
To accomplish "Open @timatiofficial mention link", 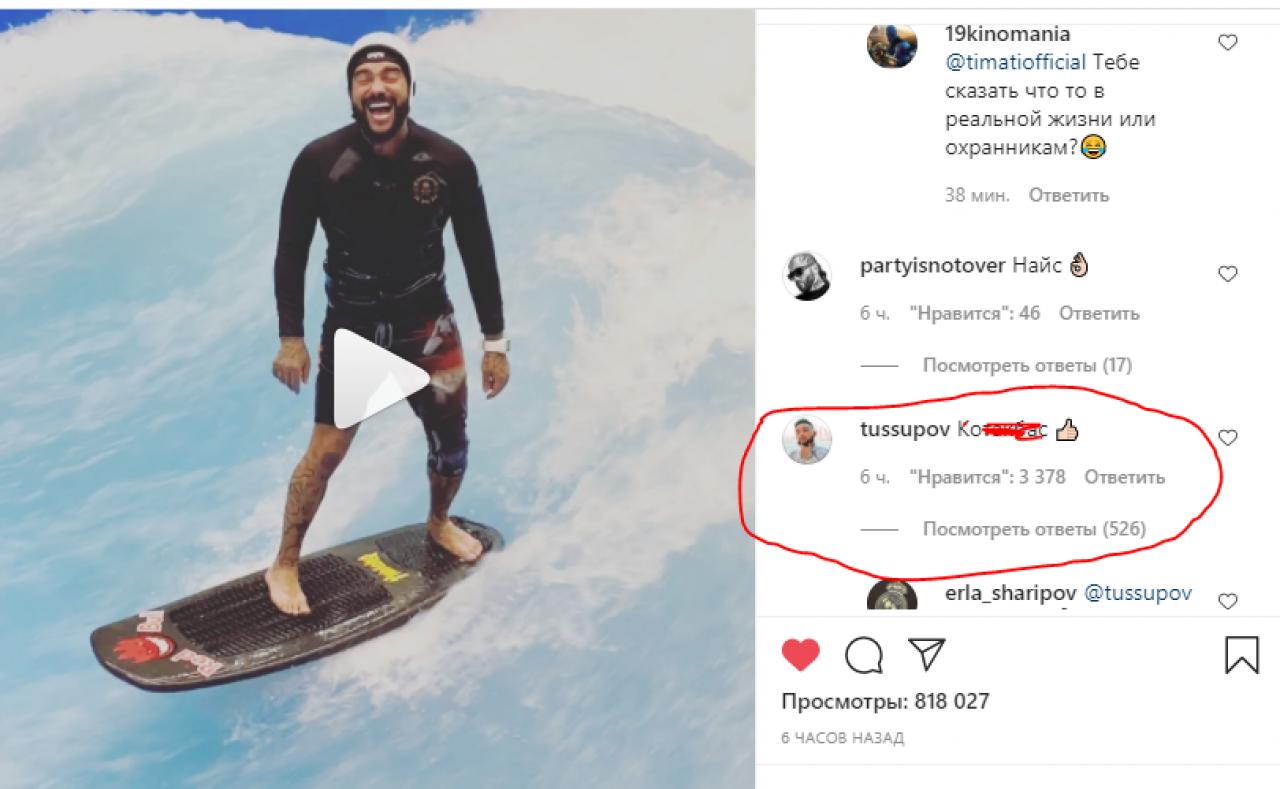I will [x=1015, y=62].
